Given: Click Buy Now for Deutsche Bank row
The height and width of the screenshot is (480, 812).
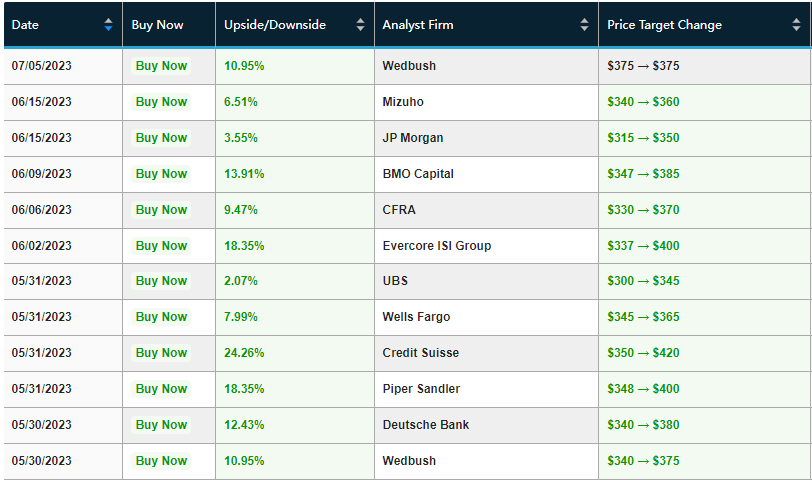Looking at the screenshot, I should click(x=161, y=425).
